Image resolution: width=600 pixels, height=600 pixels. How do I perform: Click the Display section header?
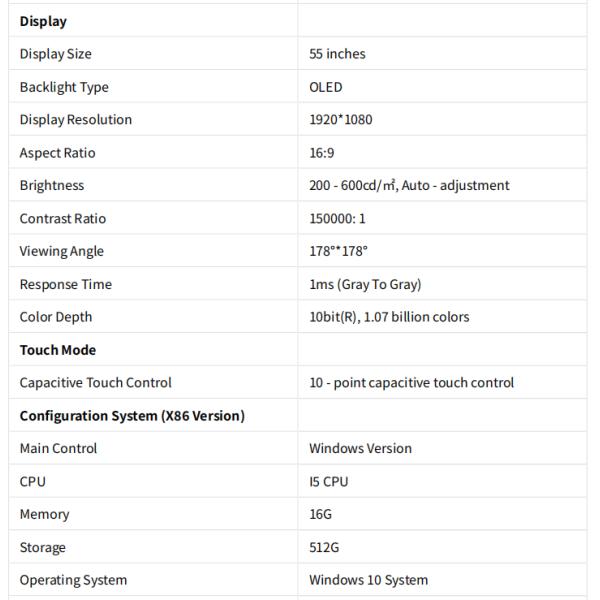click(x=43, y=21)
